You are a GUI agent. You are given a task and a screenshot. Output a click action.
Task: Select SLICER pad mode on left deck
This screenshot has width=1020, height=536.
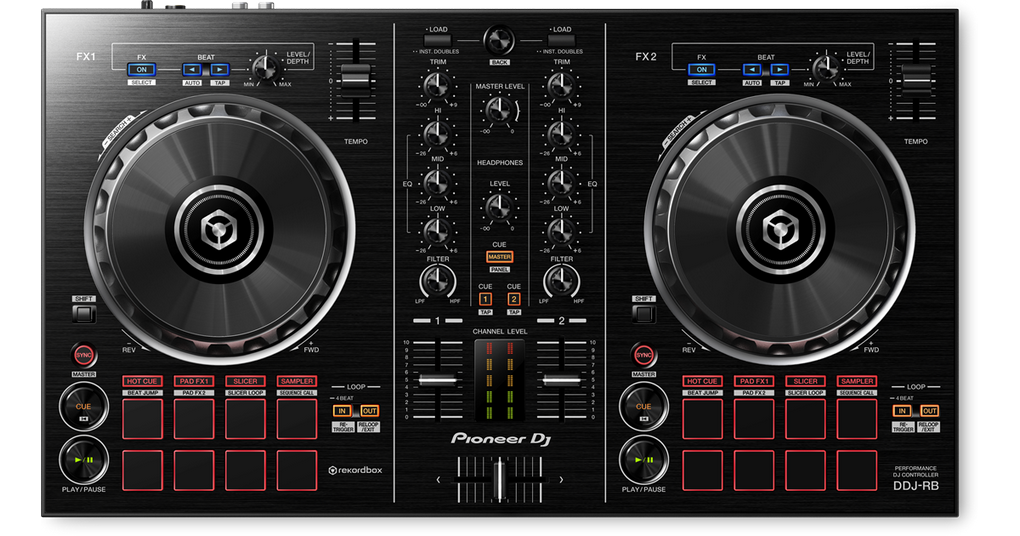tap(245, 381)
